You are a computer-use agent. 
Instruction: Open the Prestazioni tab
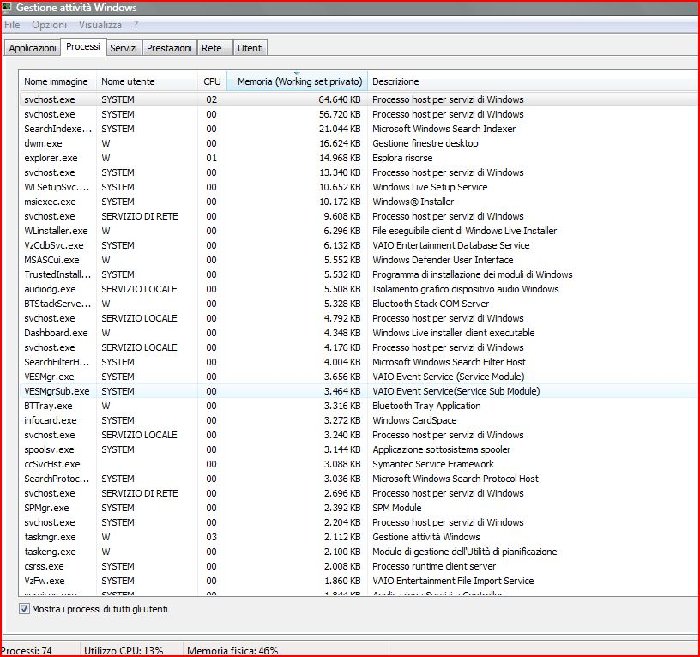pyautogui.click(x=169, y=48)
